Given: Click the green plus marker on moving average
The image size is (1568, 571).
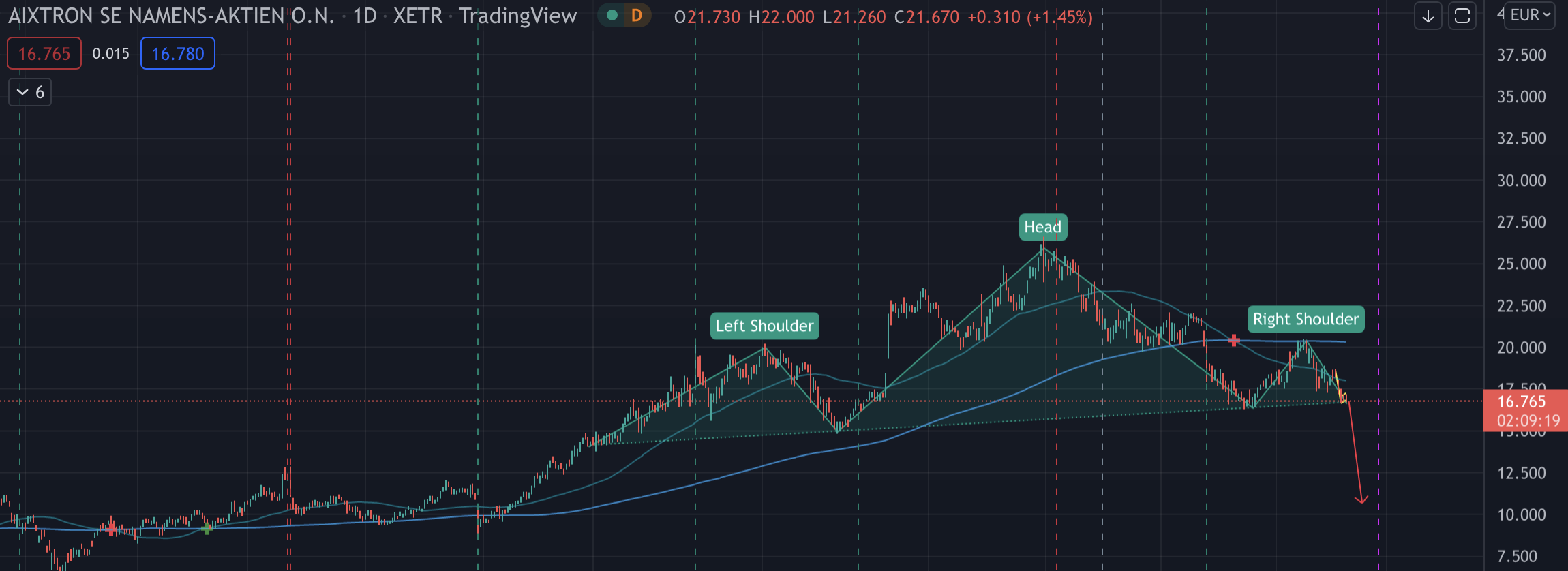Looking at the screenshot, I should click(x=207, y=528).
